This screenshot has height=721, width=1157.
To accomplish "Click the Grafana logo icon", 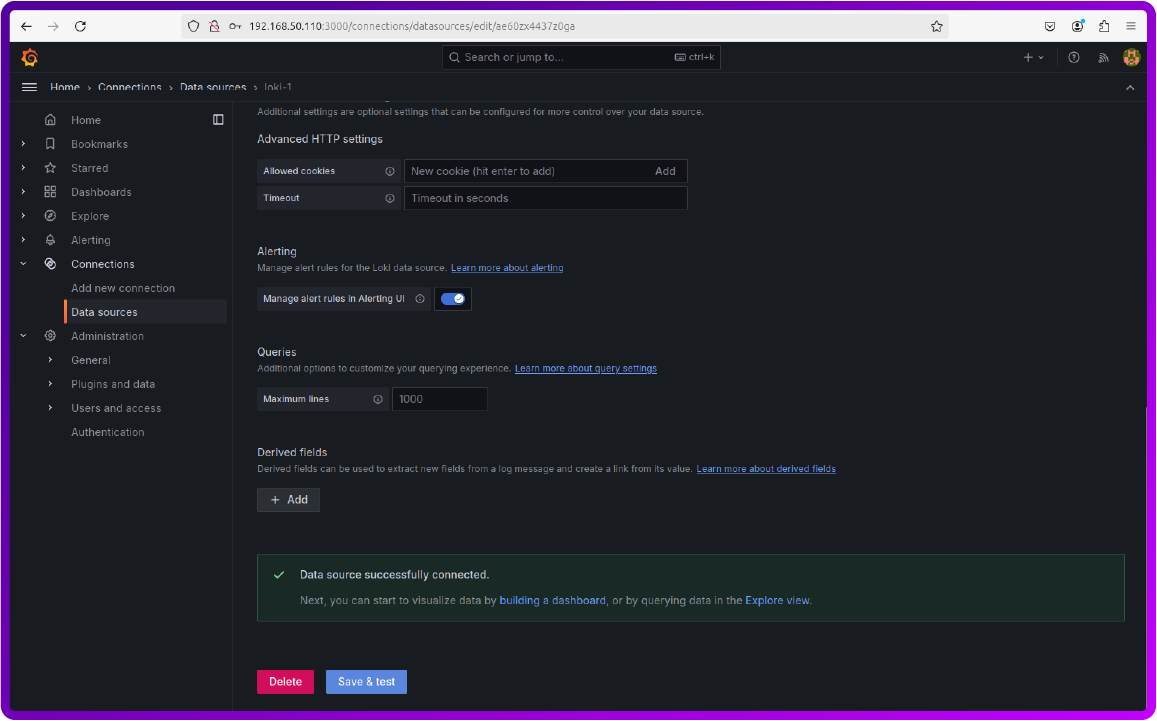I will 30,58.
